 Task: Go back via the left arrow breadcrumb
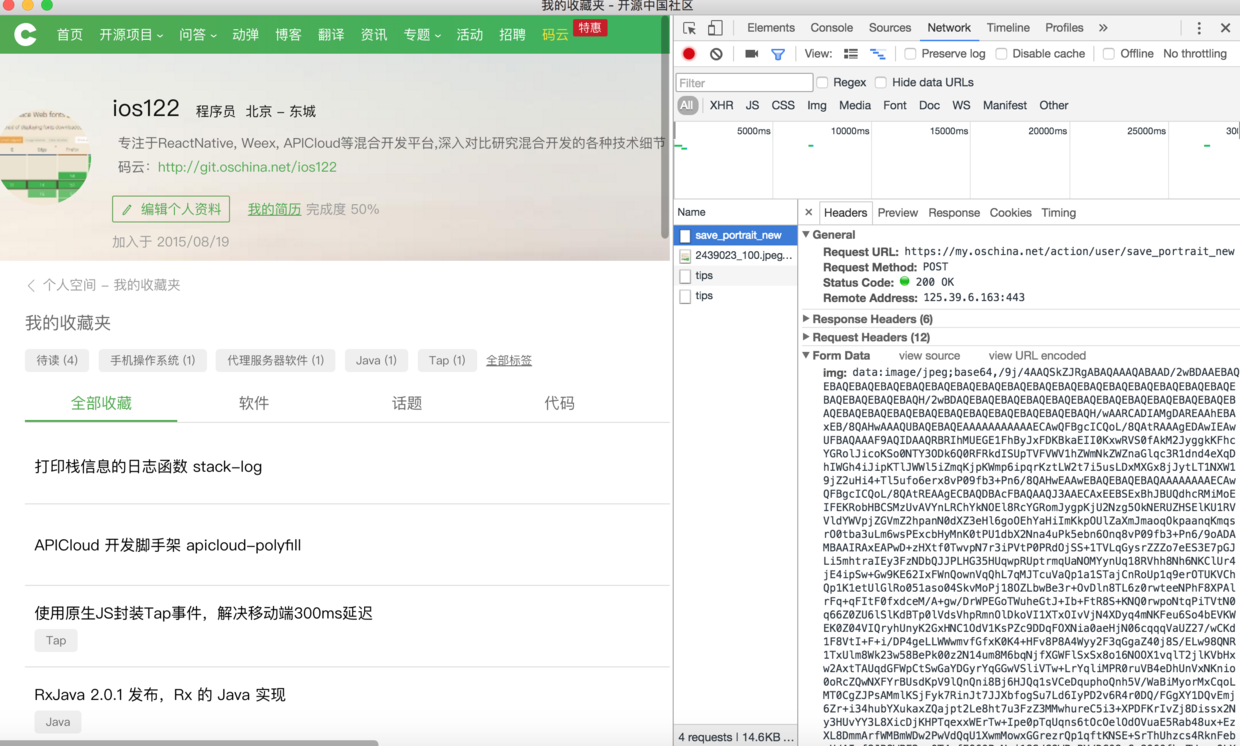[x=31, y=285]
